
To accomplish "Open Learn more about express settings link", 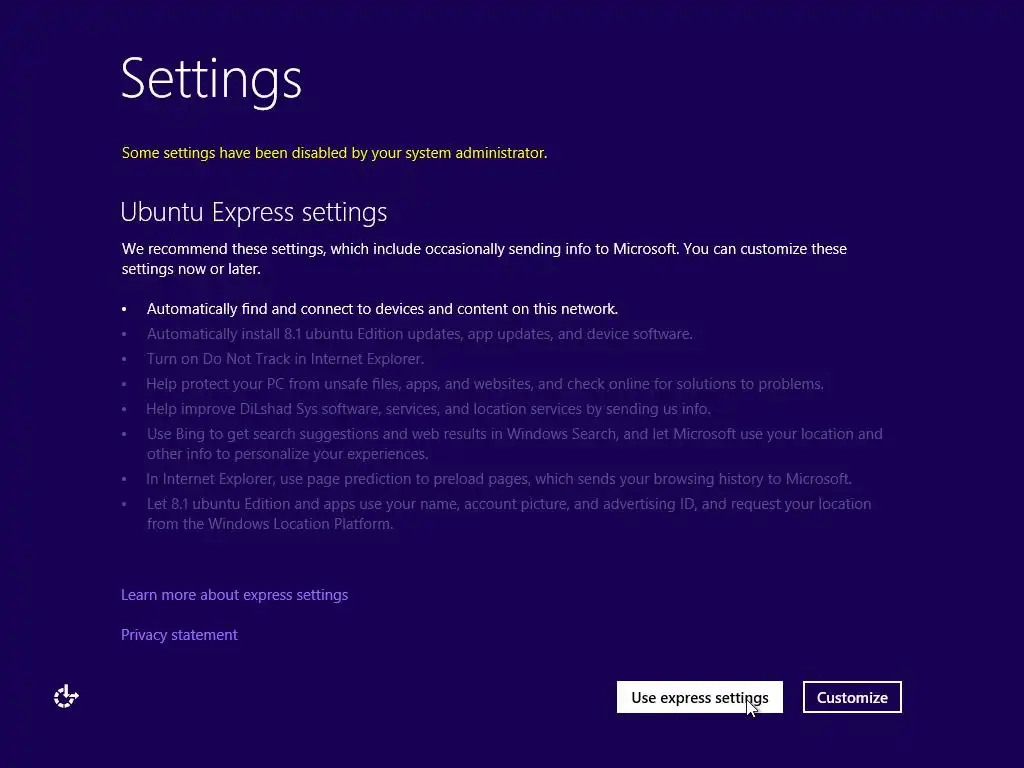I will [234, 595].
